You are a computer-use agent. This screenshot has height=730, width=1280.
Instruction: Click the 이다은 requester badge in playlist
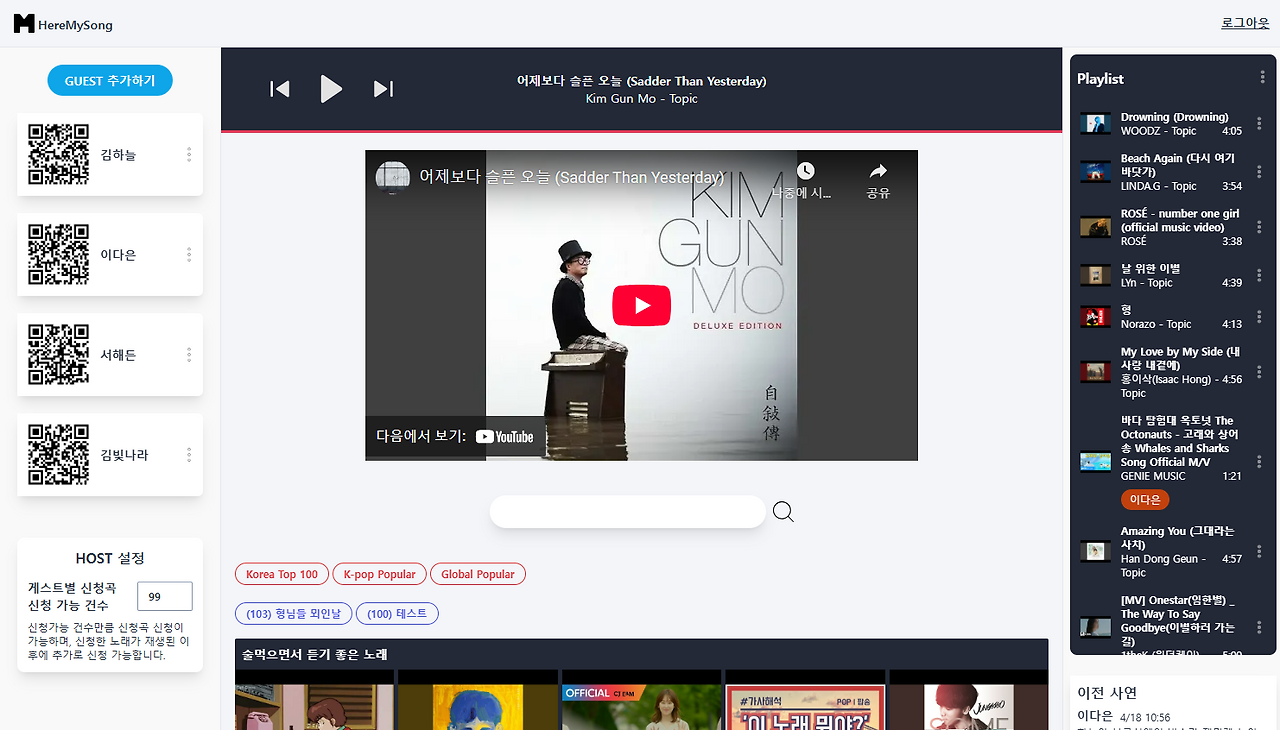1145,500
